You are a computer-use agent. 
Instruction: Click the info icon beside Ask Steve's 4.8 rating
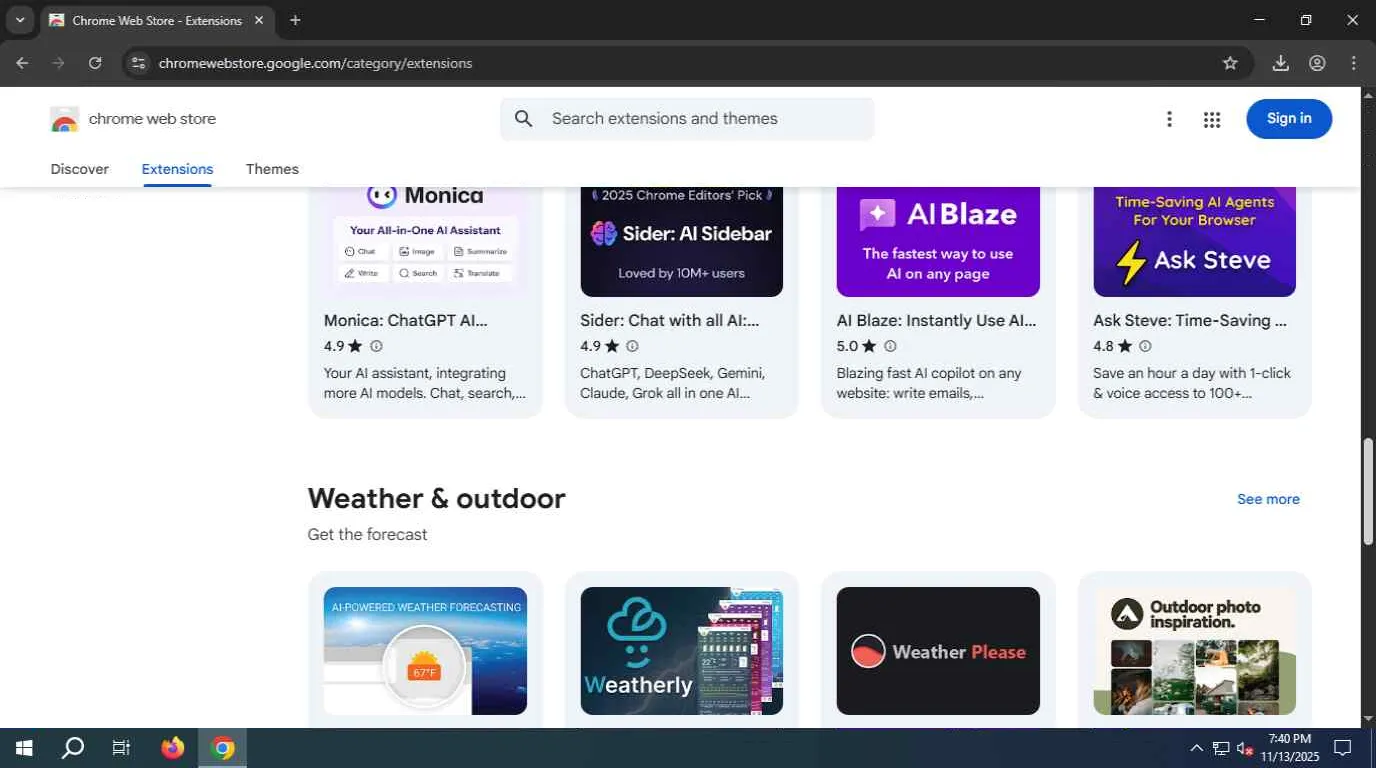click(x=1145, y=346)
